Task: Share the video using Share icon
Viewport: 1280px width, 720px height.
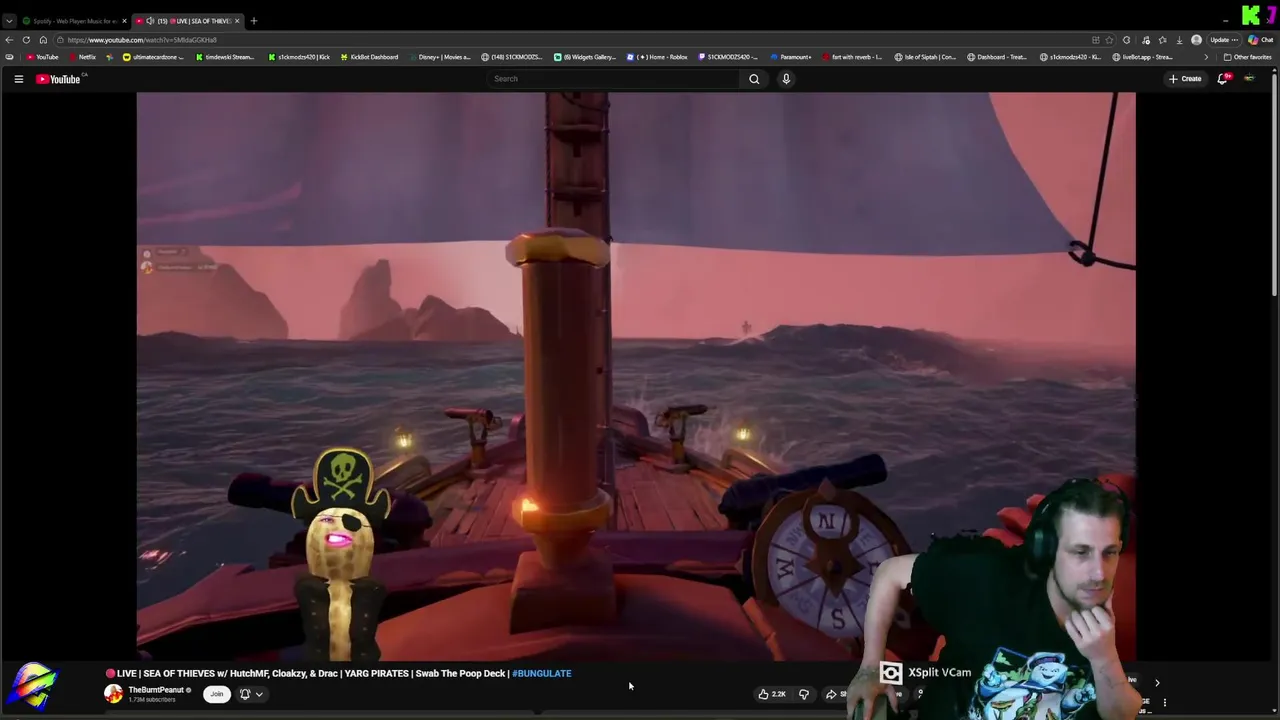Action: coord(833,694)
